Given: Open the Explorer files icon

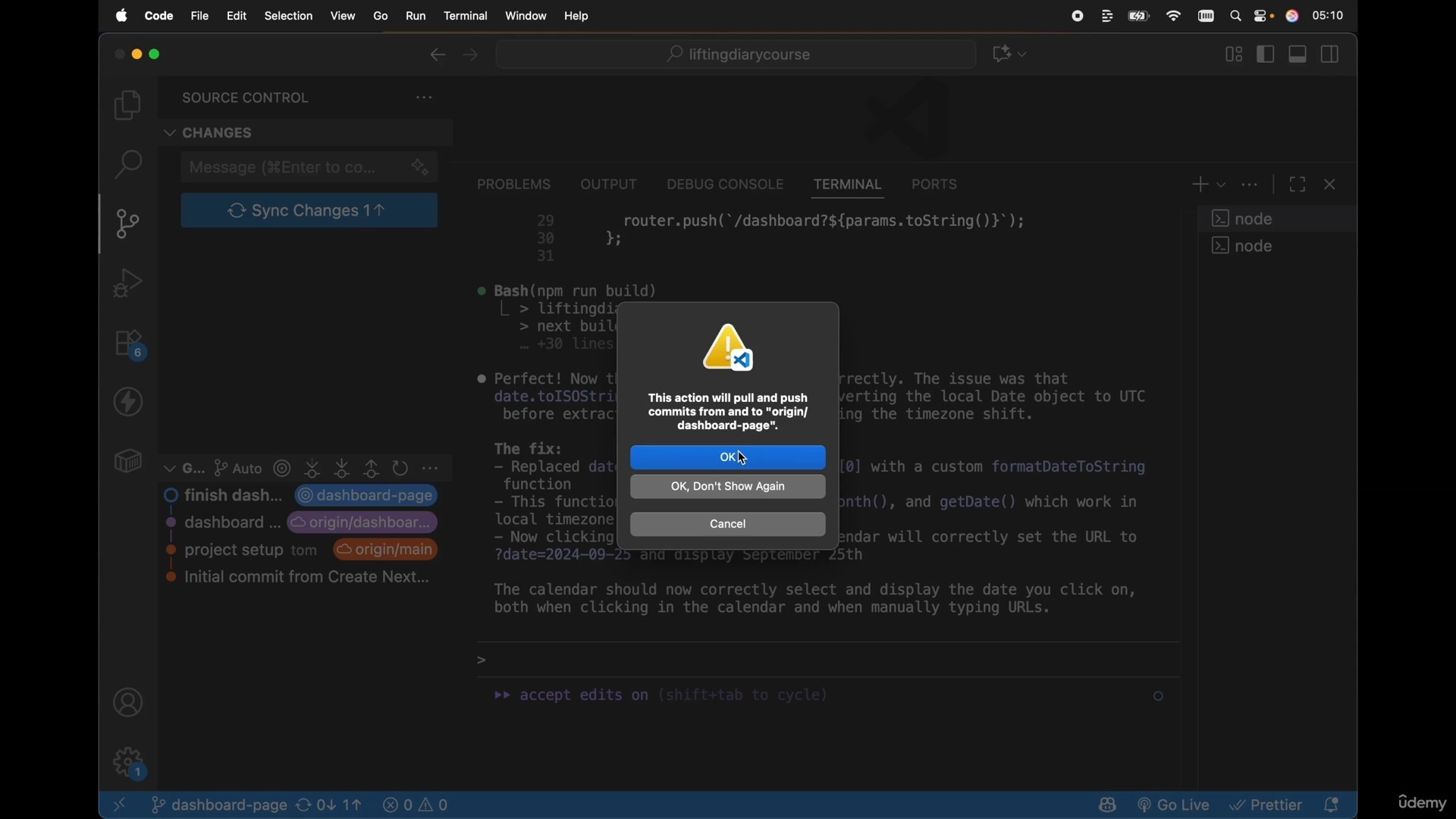Looking at the screenshot, I should point(128,106).
